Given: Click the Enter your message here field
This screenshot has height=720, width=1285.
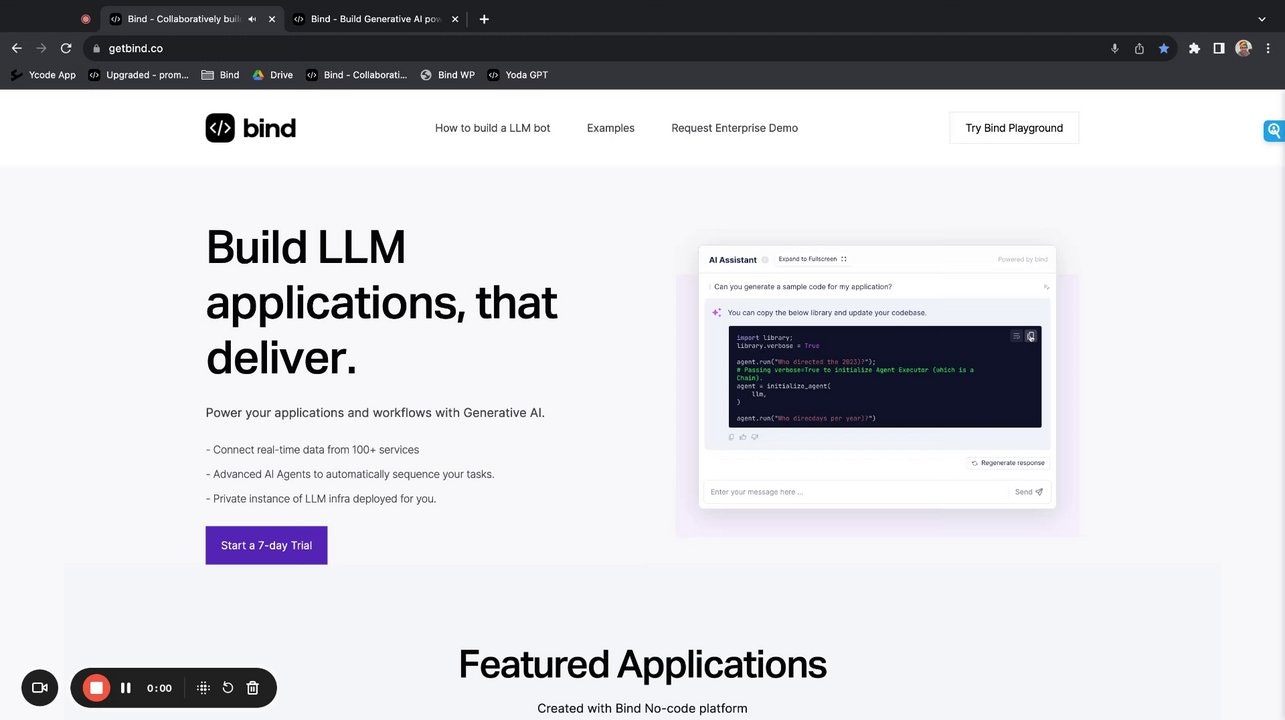Looking at the screenshot, I should 858,492.
